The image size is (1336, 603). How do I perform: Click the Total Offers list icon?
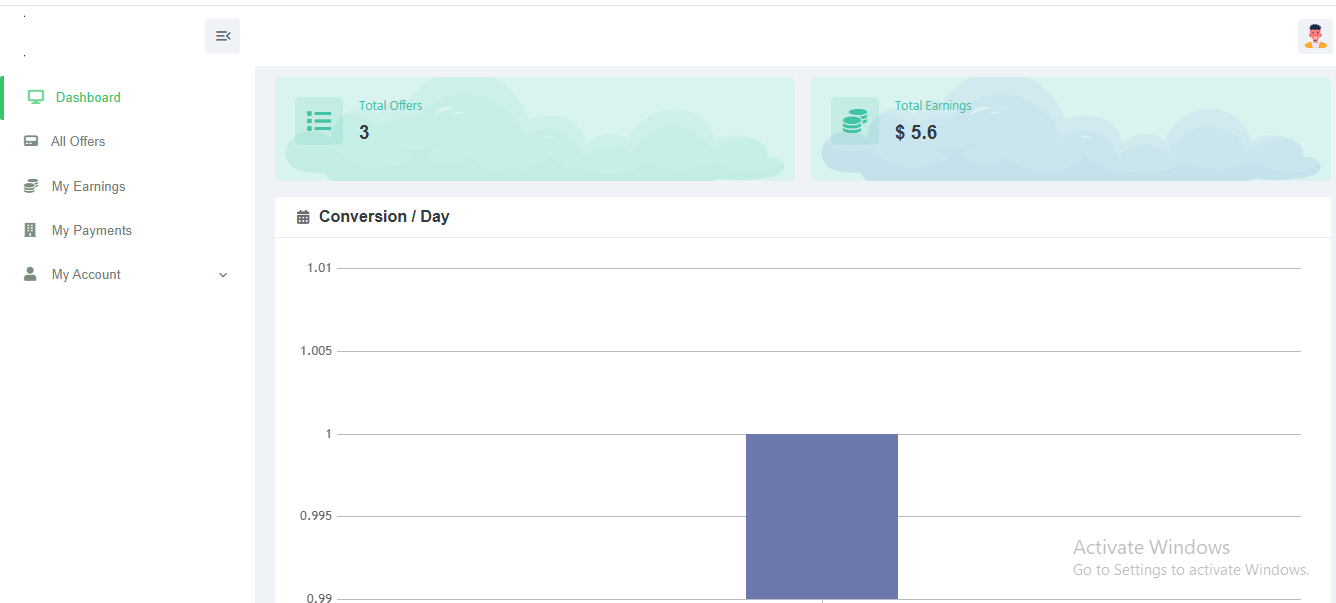click(319, 121)
